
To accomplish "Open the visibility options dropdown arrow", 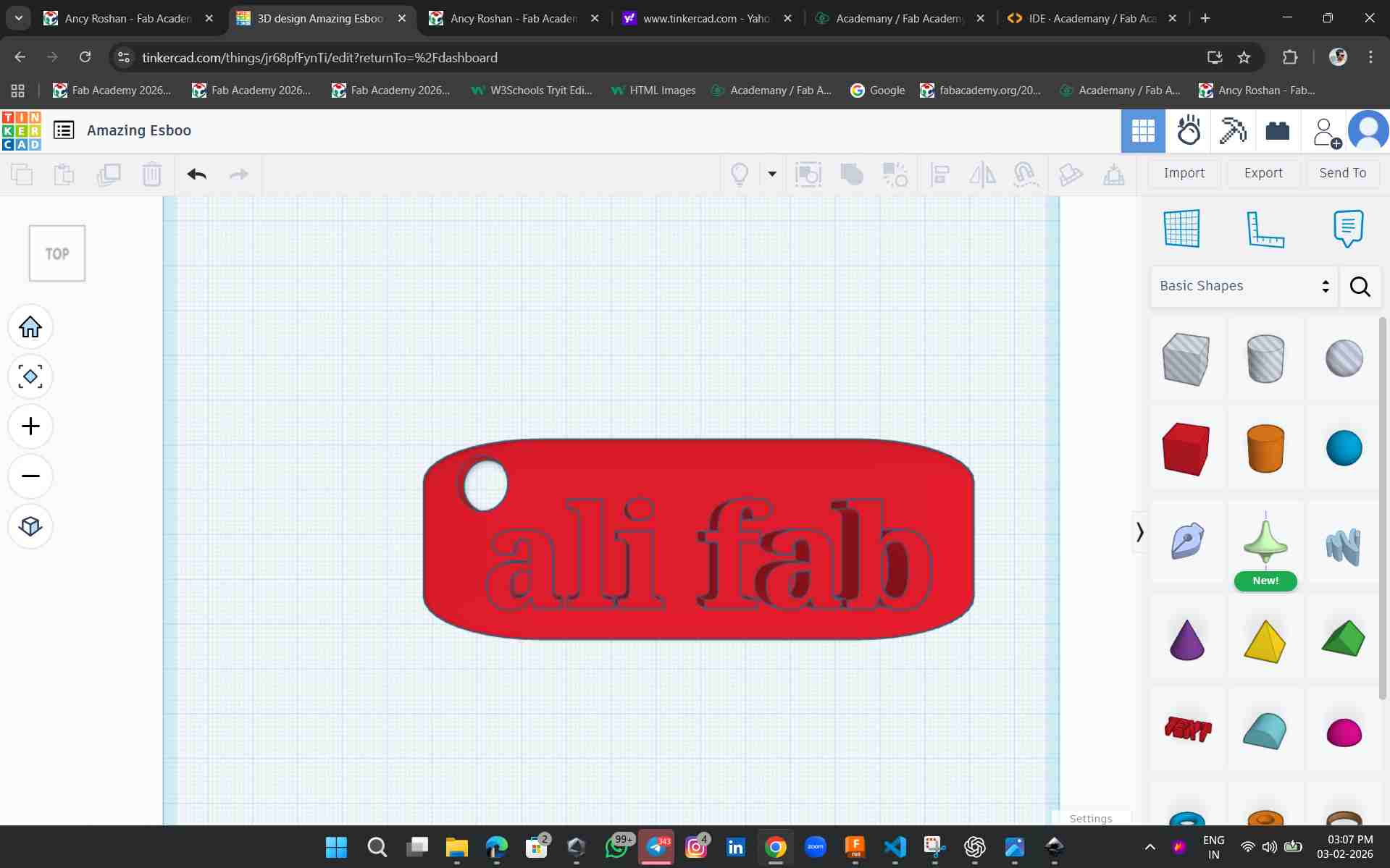I will 772,174.
